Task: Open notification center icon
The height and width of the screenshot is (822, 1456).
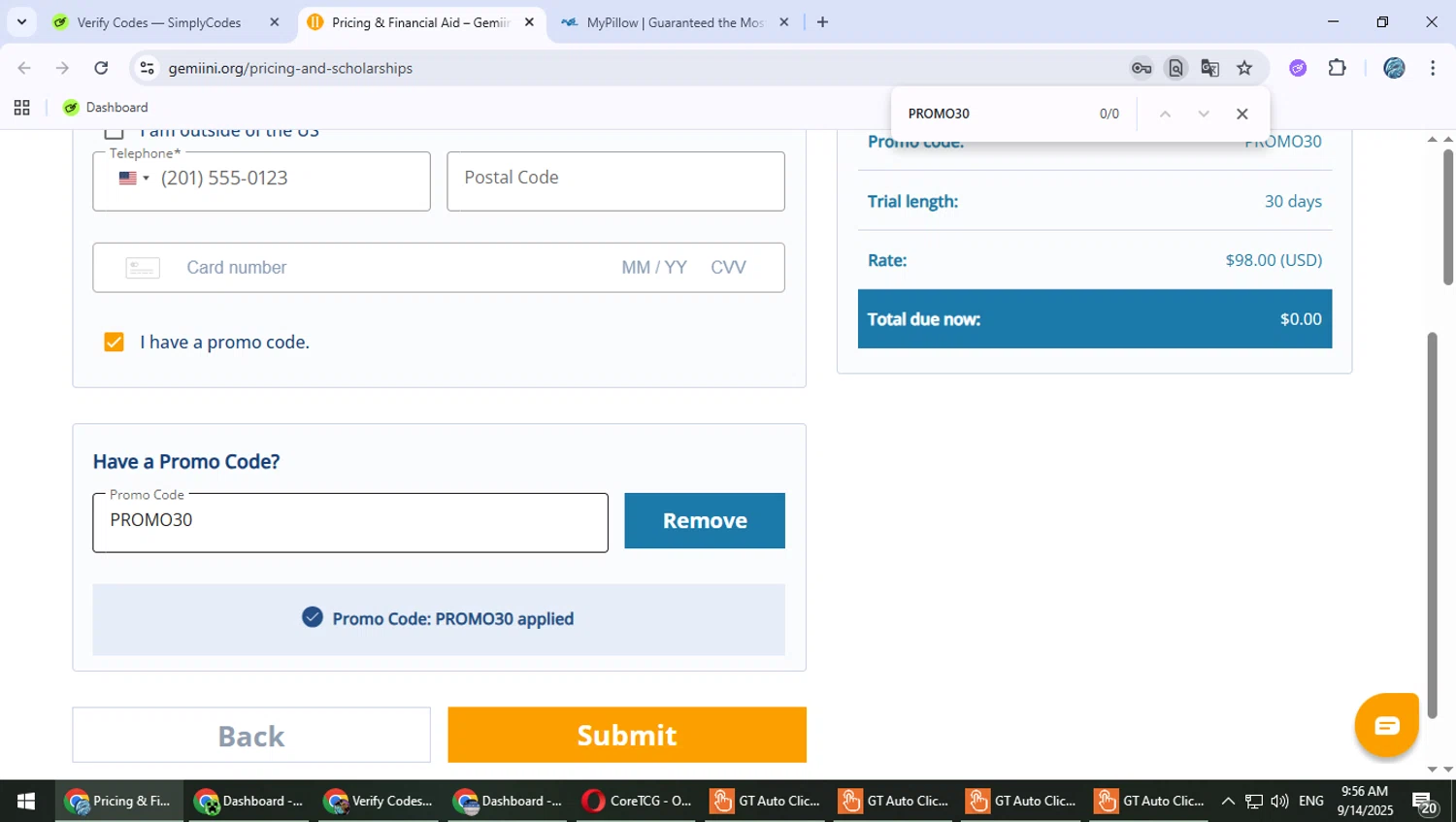Action: [x=1425, y=803]
